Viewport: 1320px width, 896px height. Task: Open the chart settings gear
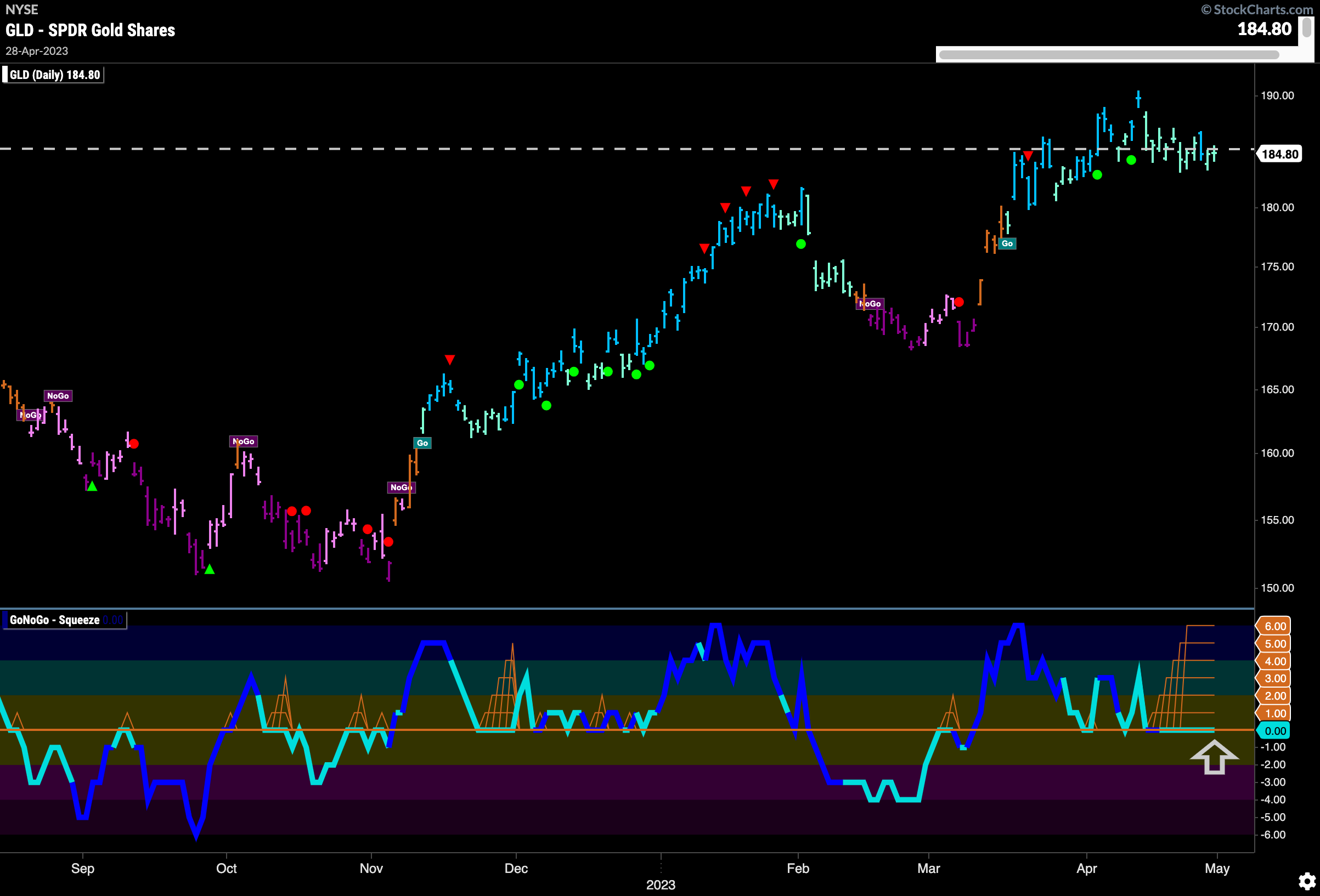(1307, 881)
